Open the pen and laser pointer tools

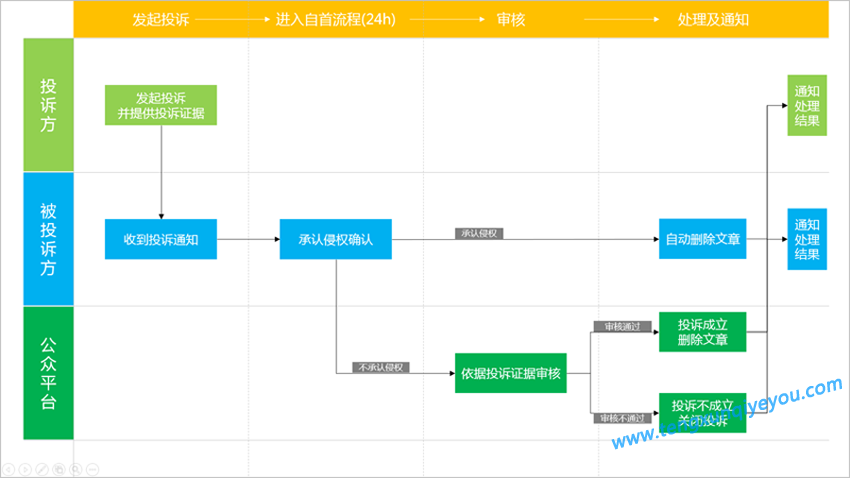(42, 469)
